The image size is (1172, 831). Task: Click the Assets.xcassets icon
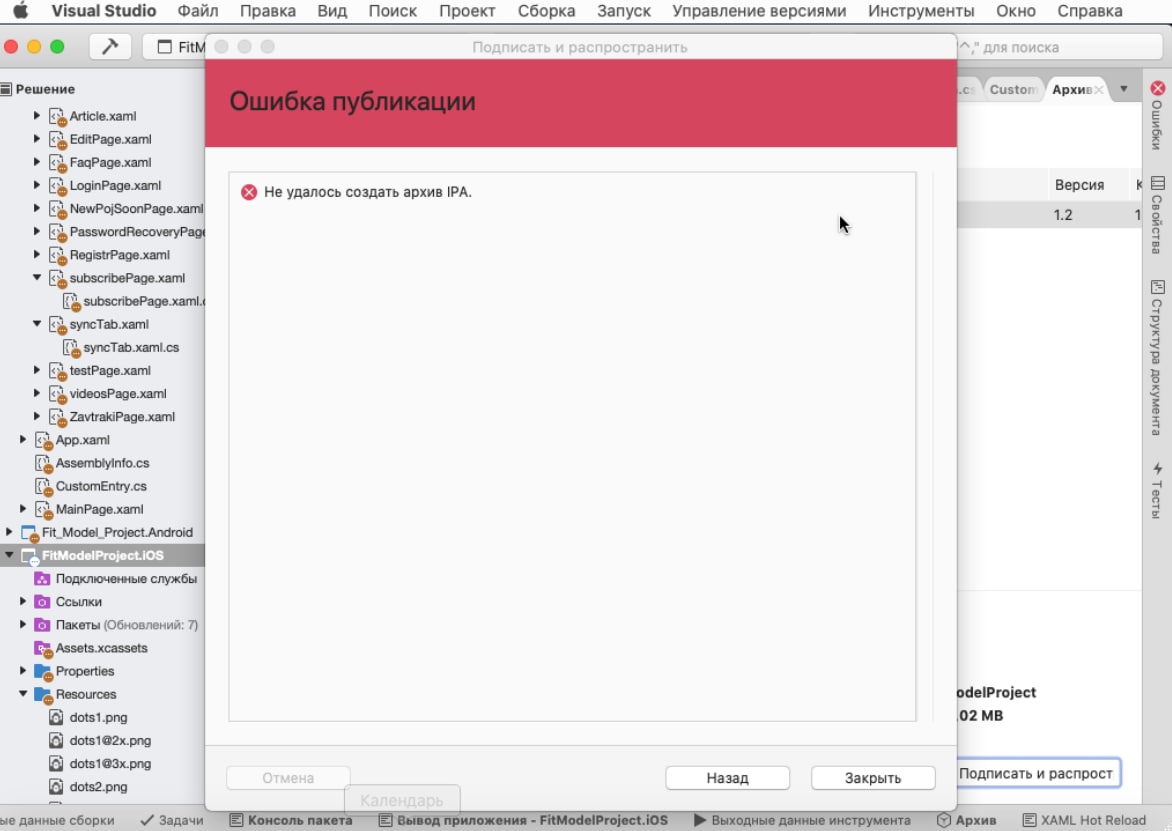43,648
